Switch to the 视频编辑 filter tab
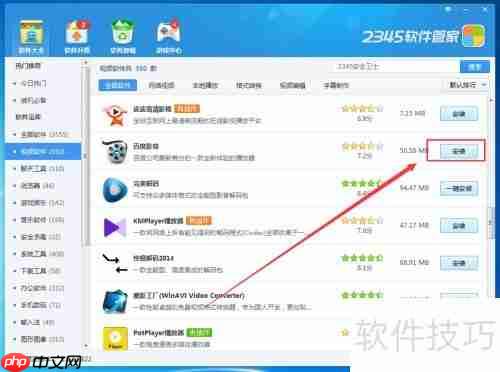 pyautogui.click(x=292, y=85)
